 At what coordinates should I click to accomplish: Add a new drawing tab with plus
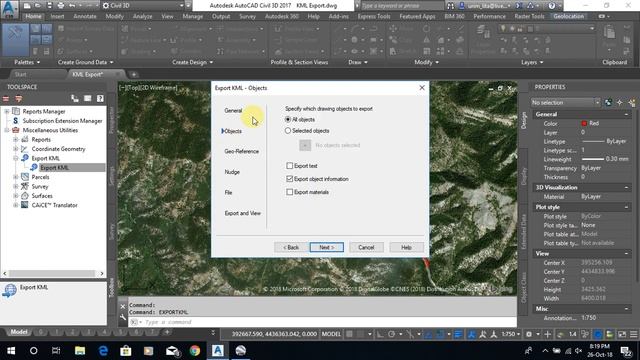(x=133, y=74)
